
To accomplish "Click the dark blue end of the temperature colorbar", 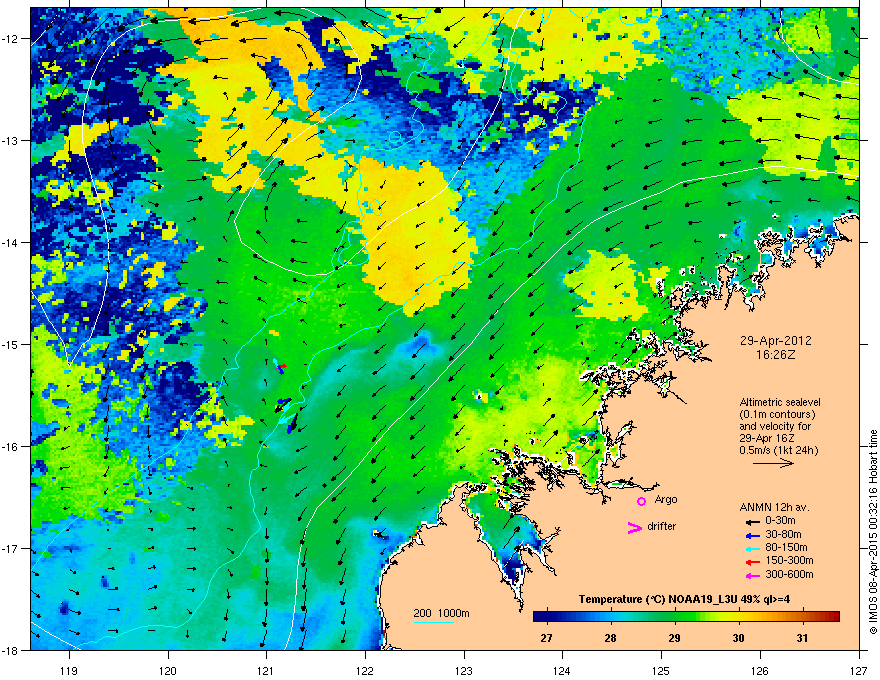I will (538, 617).
